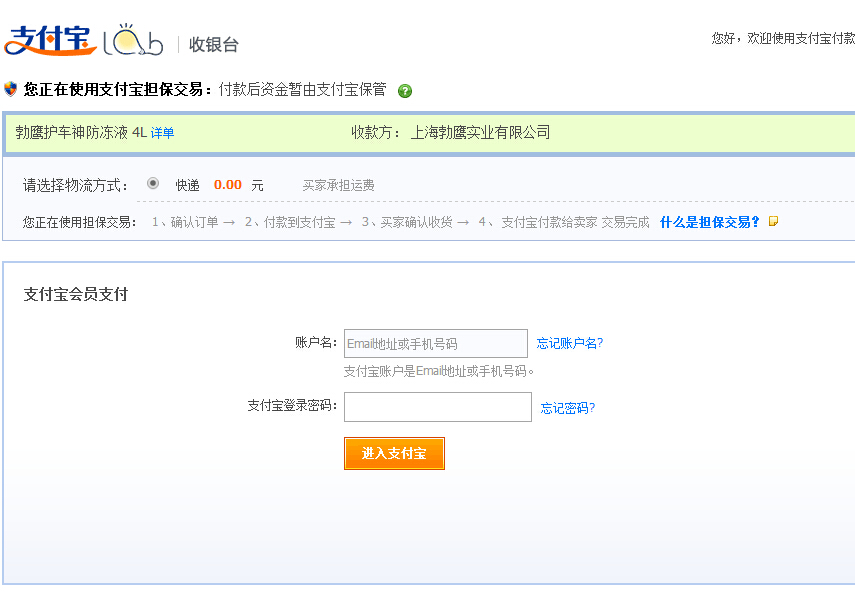Select the 快递 shipping radio button
This screenshot has height=593, width=855.
[x=153, y=184]
